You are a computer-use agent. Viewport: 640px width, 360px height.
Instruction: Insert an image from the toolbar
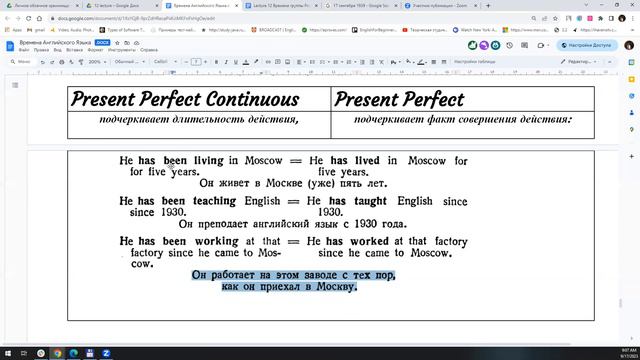pyautogui.click(x=287, y=62)
